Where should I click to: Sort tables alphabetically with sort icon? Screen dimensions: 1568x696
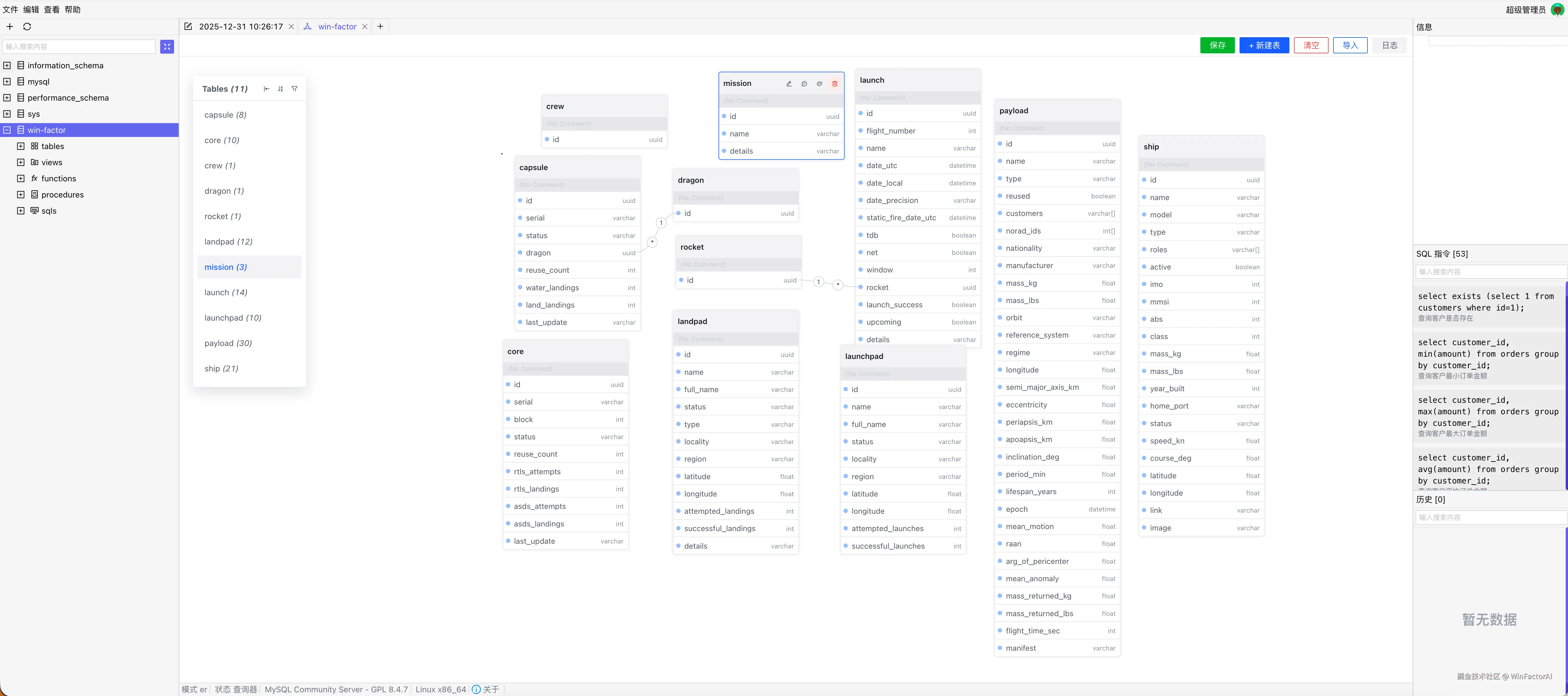(x=281, y=89)
